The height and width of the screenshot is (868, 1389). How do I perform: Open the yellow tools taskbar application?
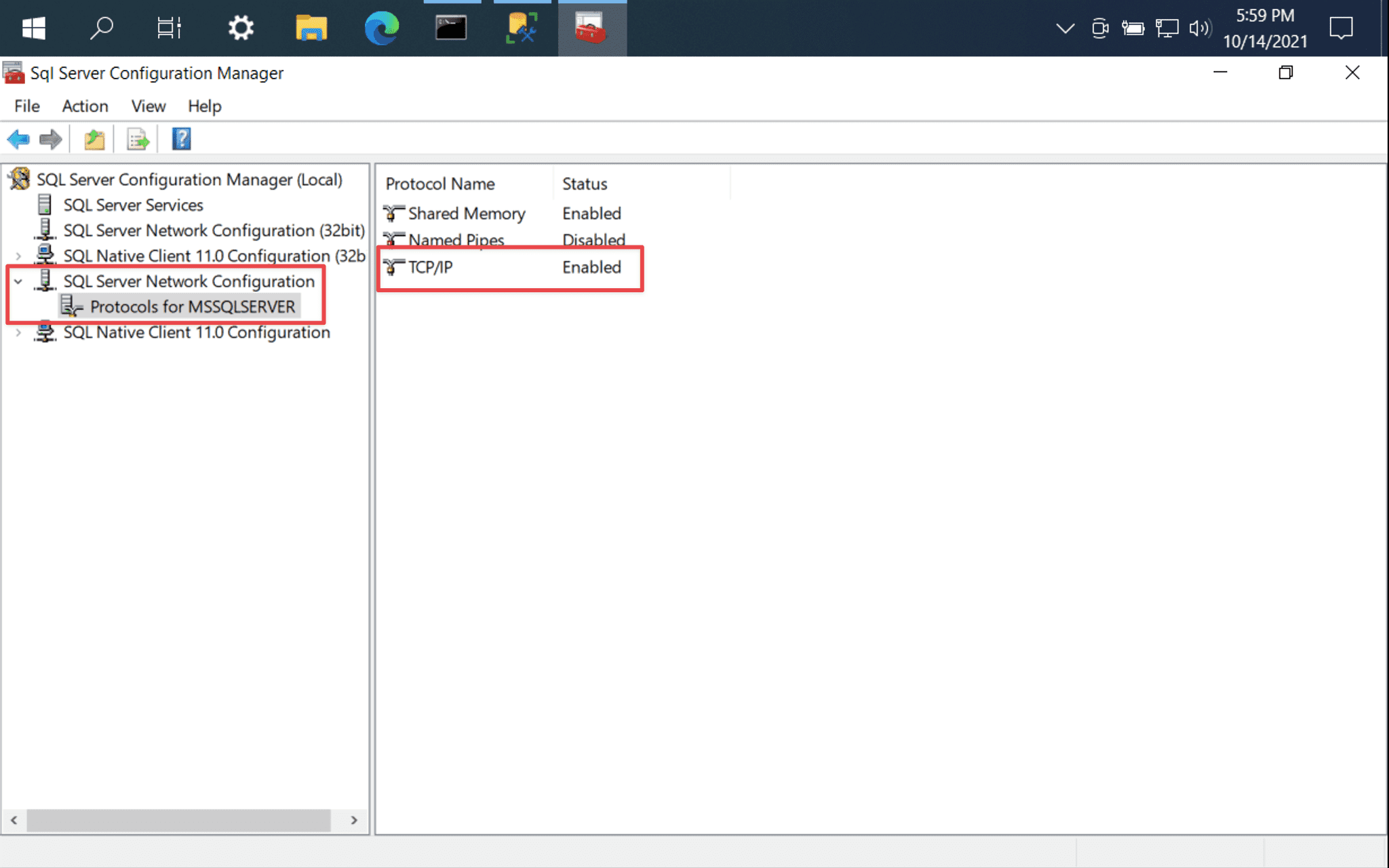[x=521, y=28]
